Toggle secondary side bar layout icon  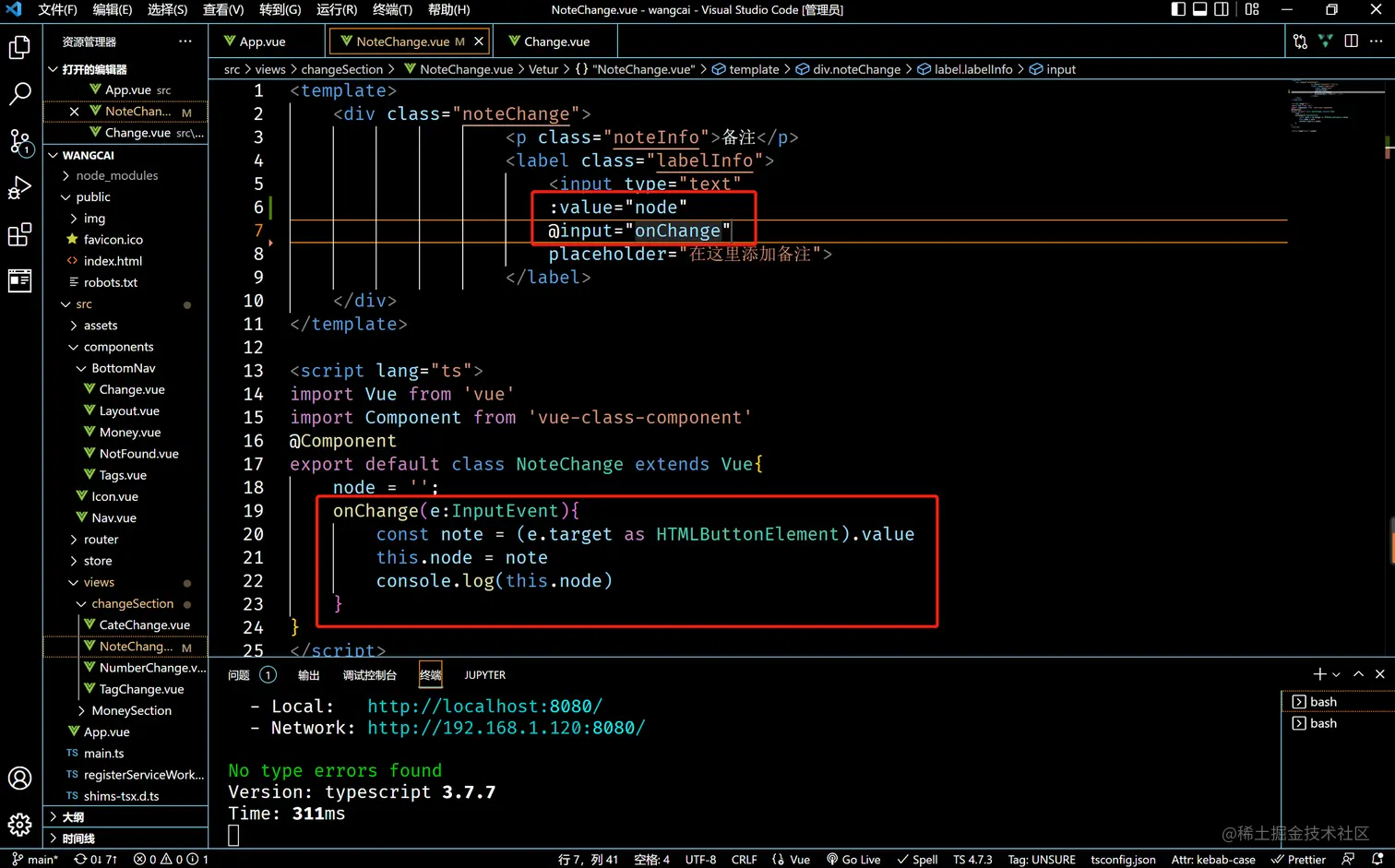pyautogui.click(x=1222, y=9)
